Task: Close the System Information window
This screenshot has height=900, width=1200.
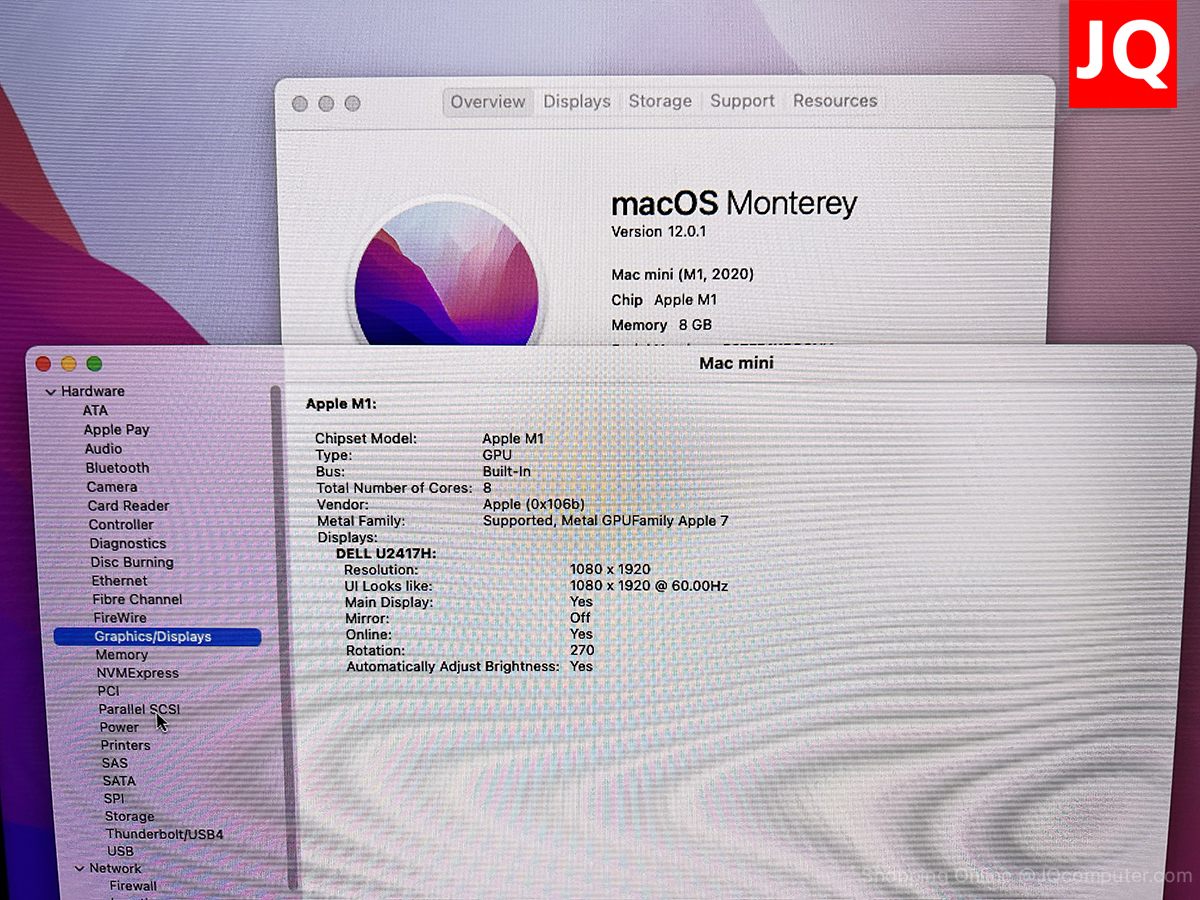Action: [43, 364]
